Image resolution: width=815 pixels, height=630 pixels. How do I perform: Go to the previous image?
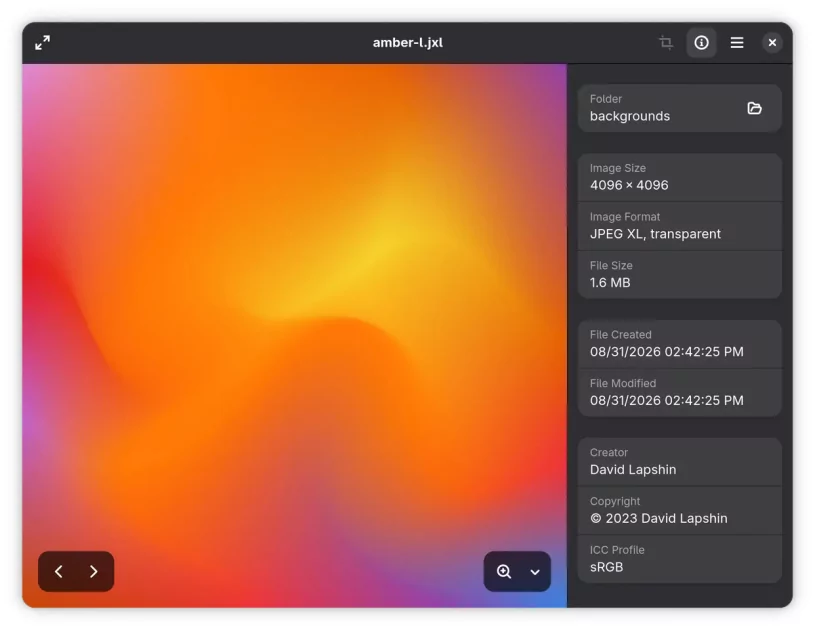pyautogui.click(x=59, y=571)
